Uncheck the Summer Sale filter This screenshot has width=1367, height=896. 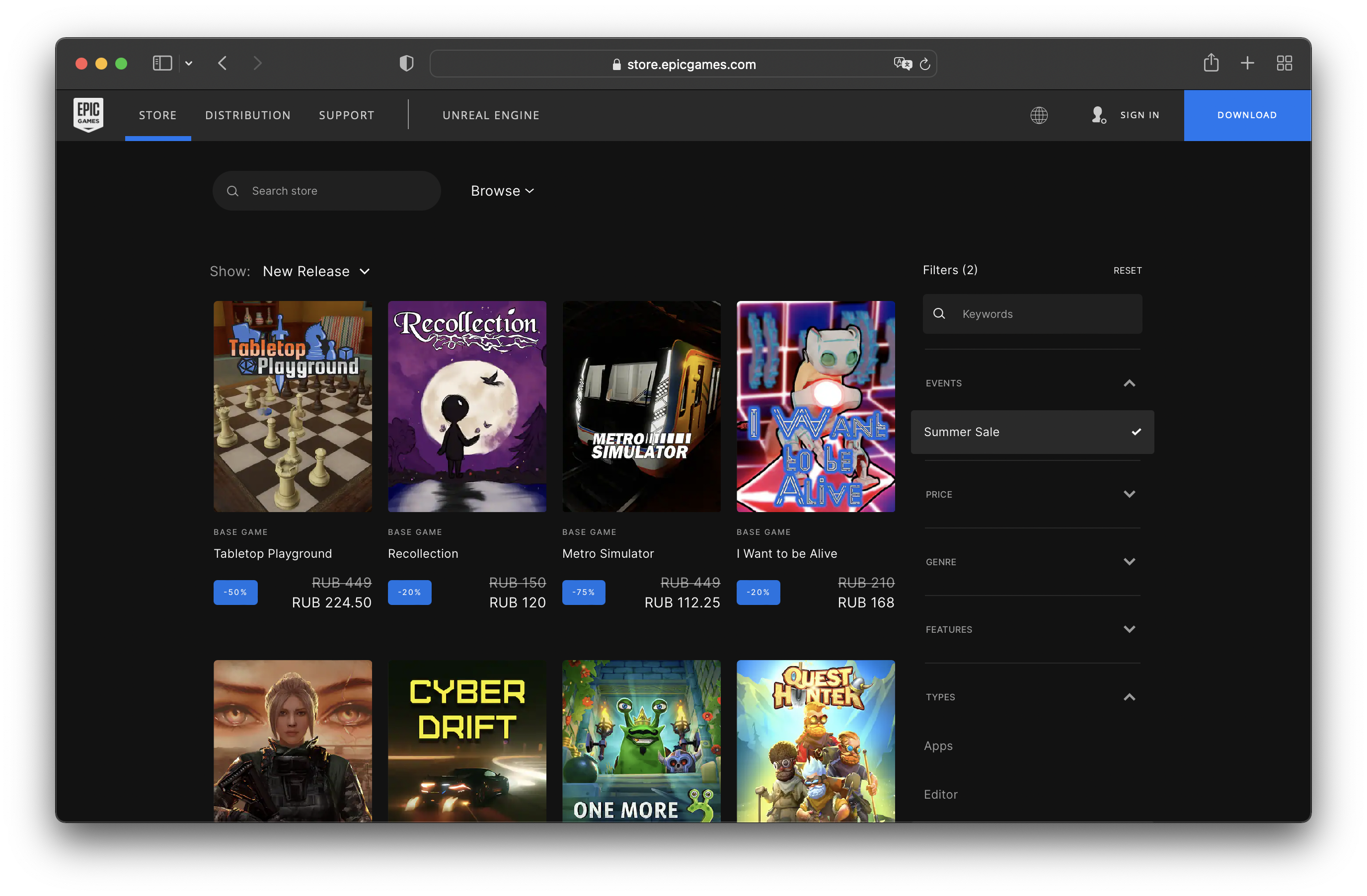(1032, 432)
